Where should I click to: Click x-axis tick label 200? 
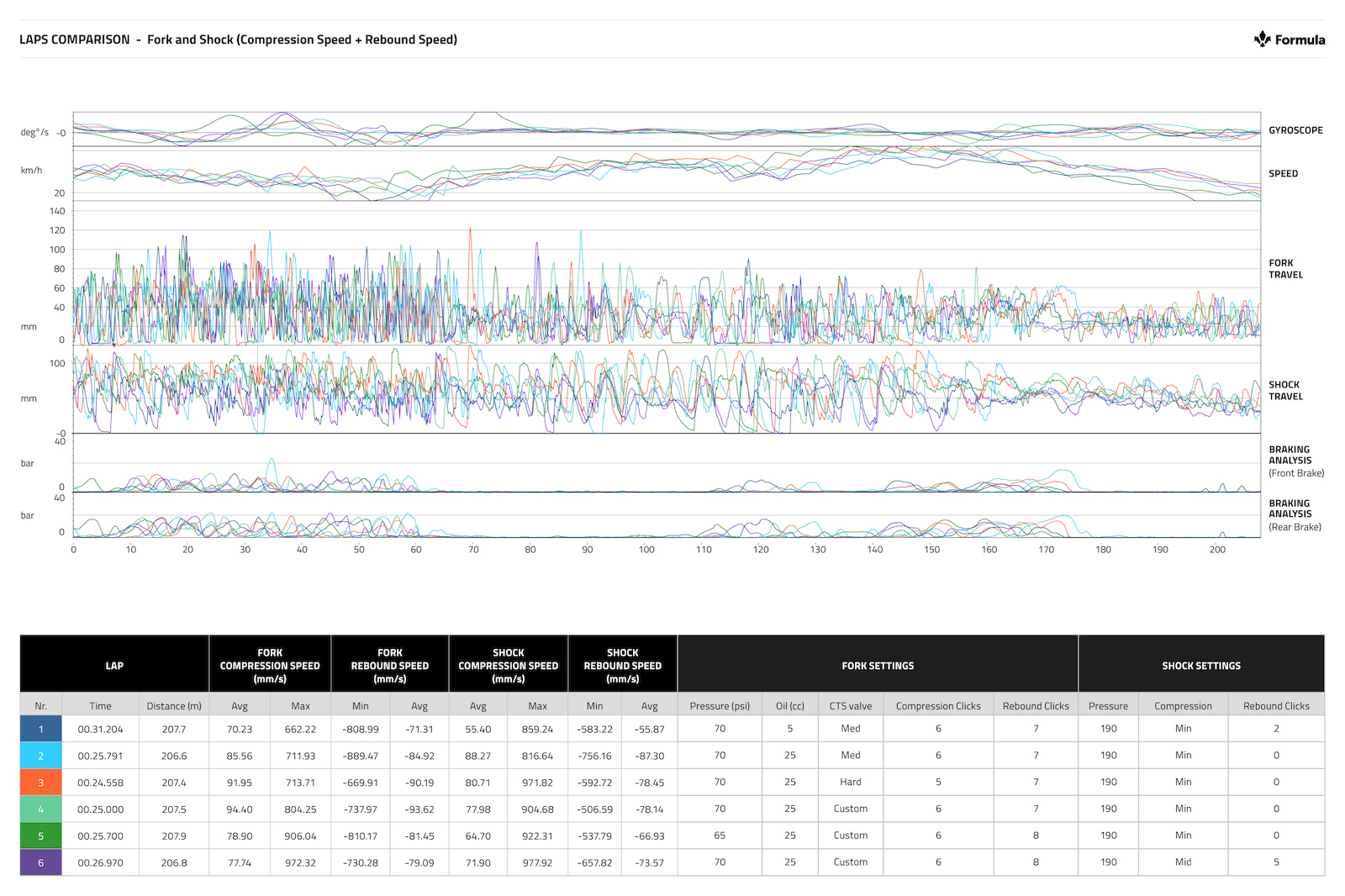(1217, 550)
